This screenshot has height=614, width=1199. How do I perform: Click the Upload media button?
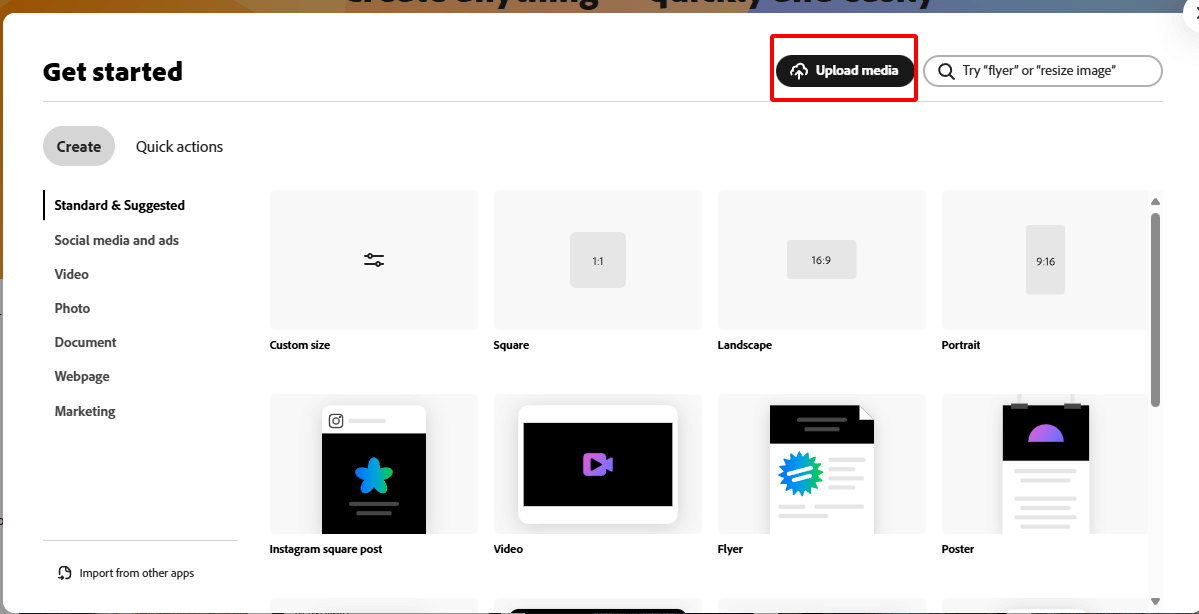point(845,71)
